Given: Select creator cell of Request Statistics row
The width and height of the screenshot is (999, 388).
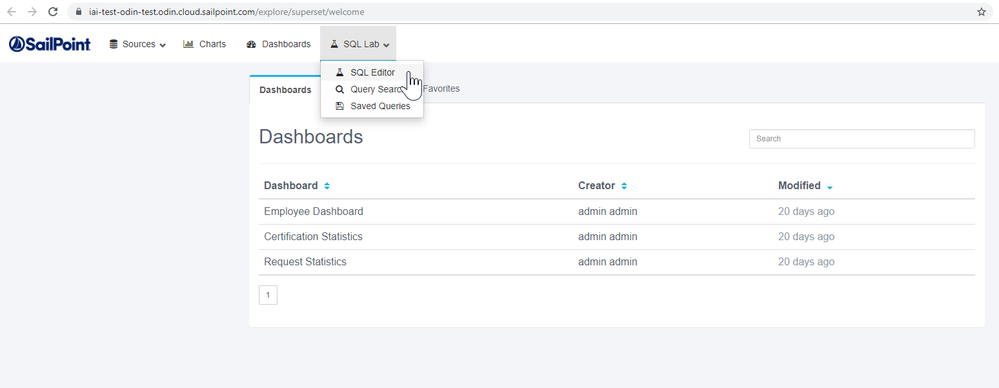Looking at the screenshot, I should [x=607, y=262].
